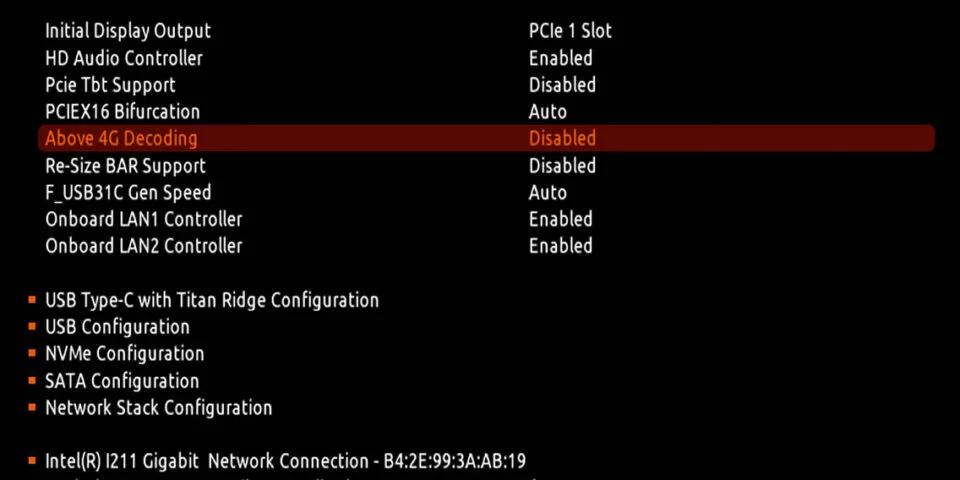Open Intel(R) I211 Gigabit Network Connection entry

[x=285, y=461]
